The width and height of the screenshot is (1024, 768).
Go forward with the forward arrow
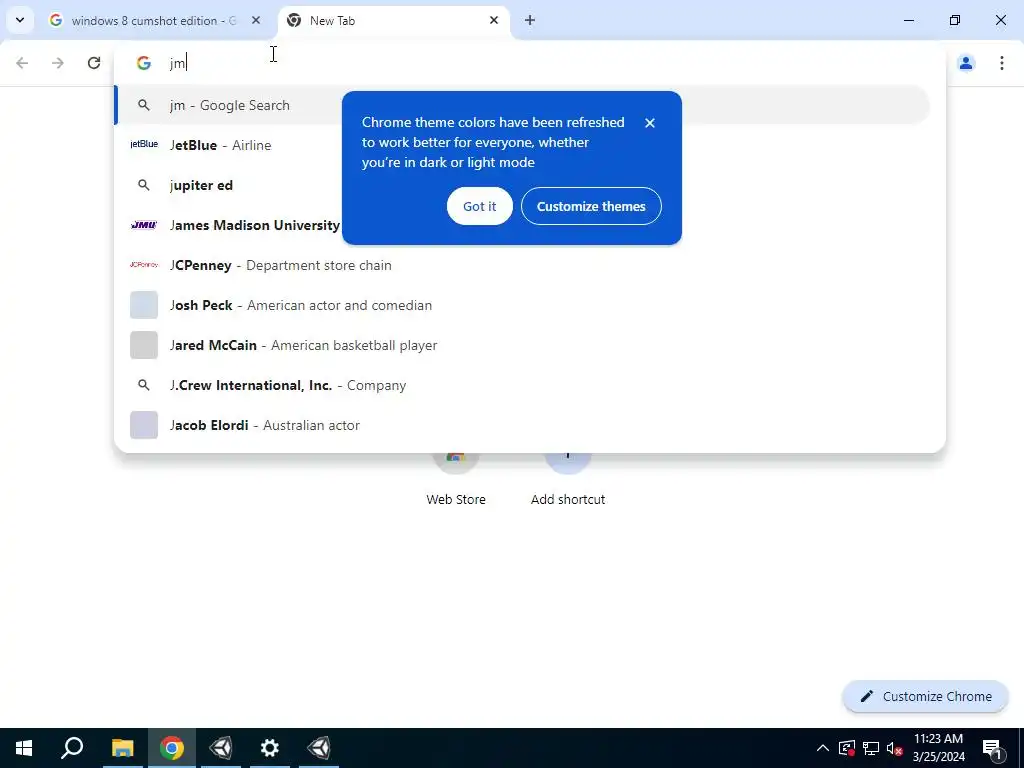point(58,63)
